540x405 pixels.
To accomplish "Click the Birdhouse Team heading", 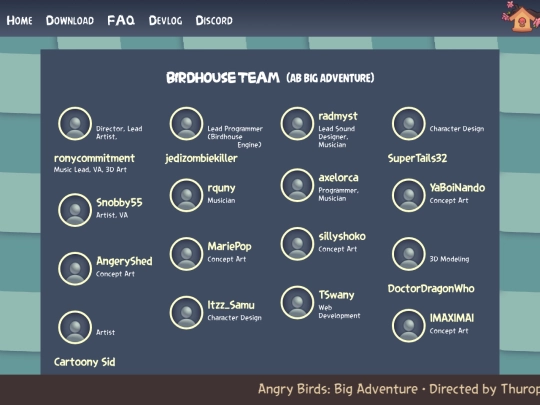I will (x=223, y=78).
